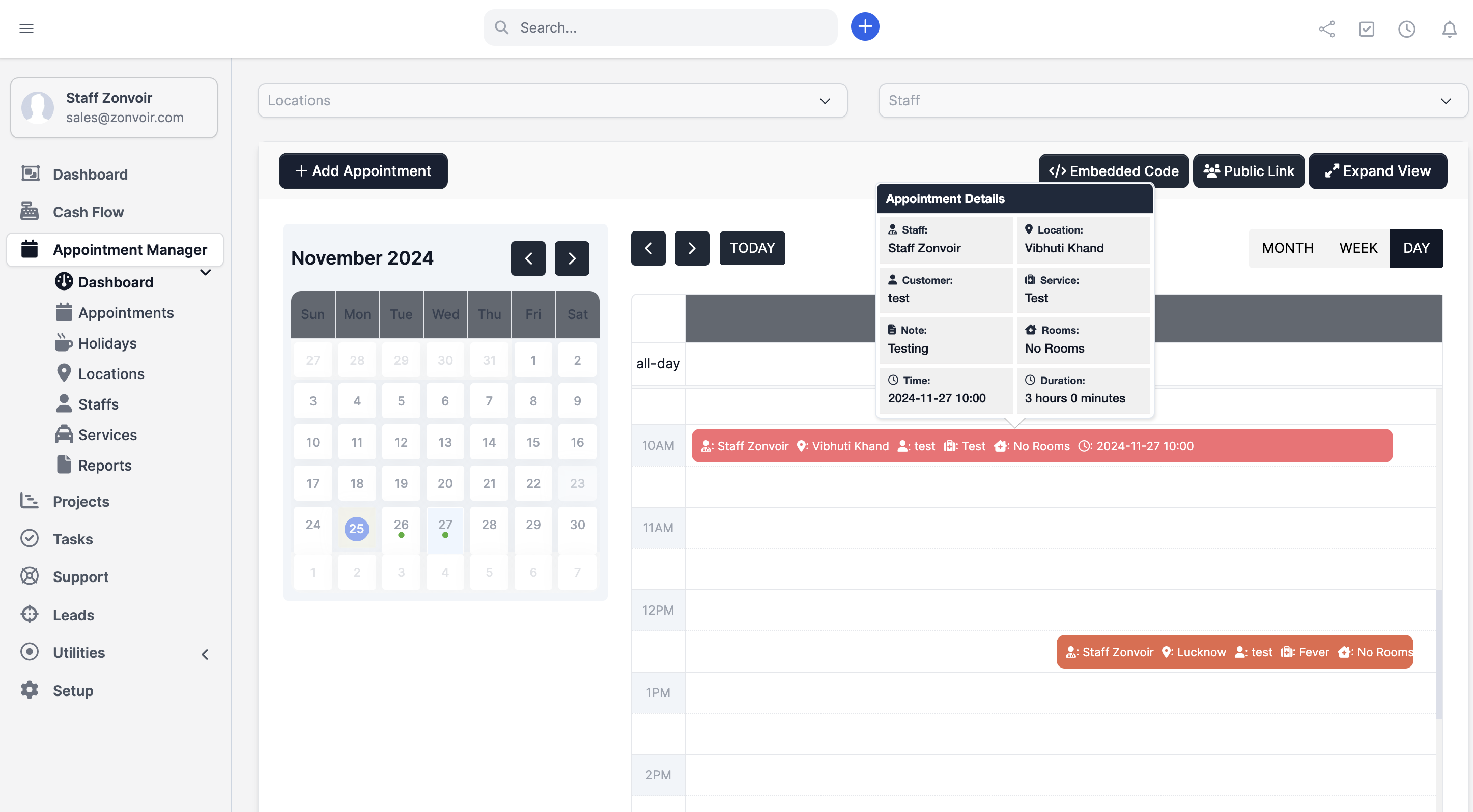Open Cash Flow from sidebar menu

coord(88,212)
